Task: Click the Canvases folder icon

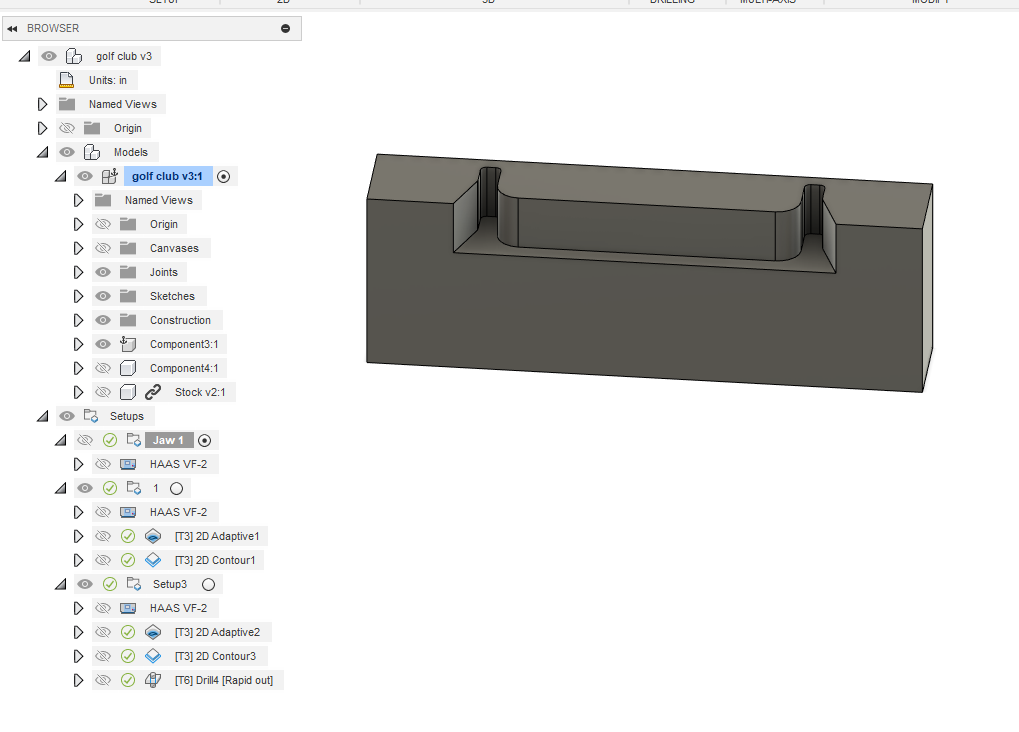Action: click(x=128, y=248)
